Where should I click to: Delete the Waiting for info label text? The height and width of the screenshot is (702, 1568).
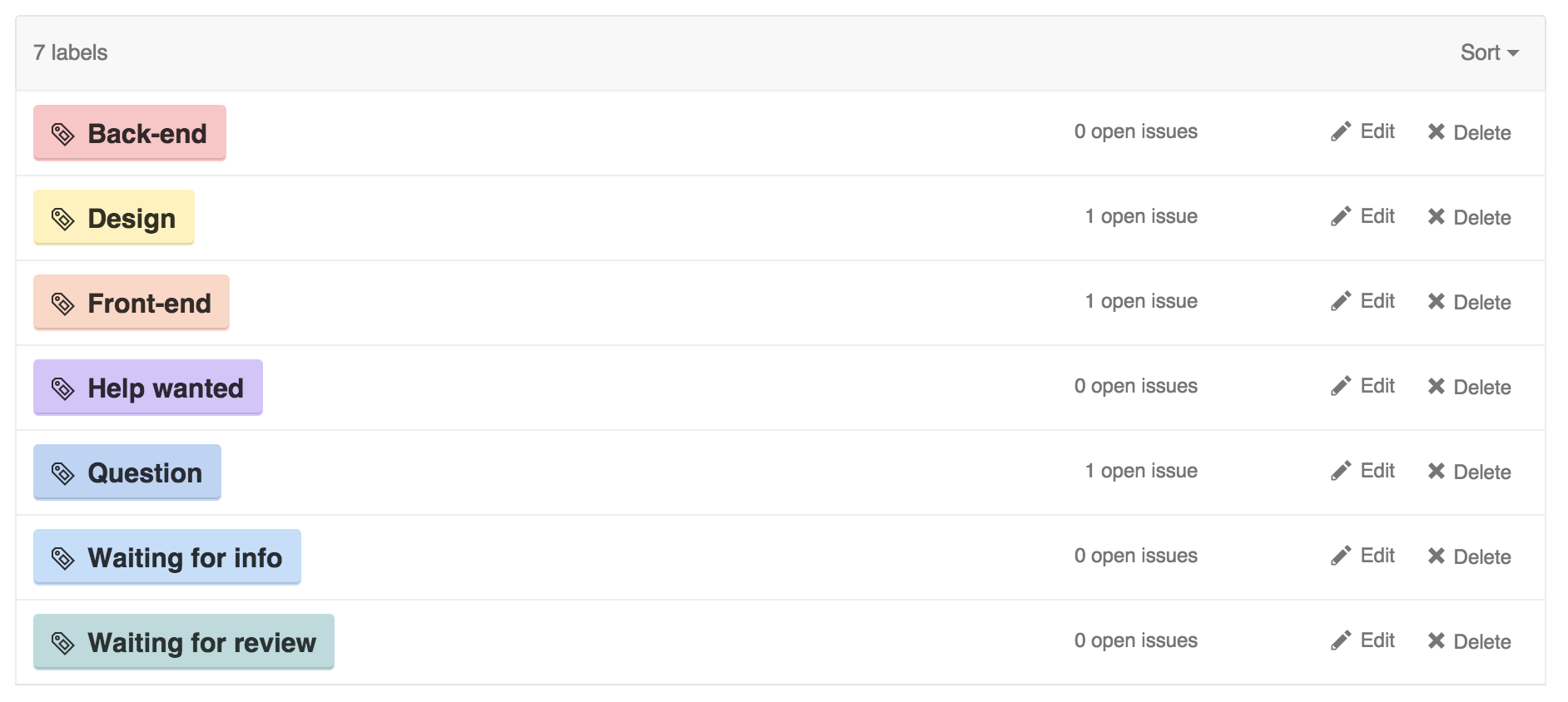coord(1481,557)
